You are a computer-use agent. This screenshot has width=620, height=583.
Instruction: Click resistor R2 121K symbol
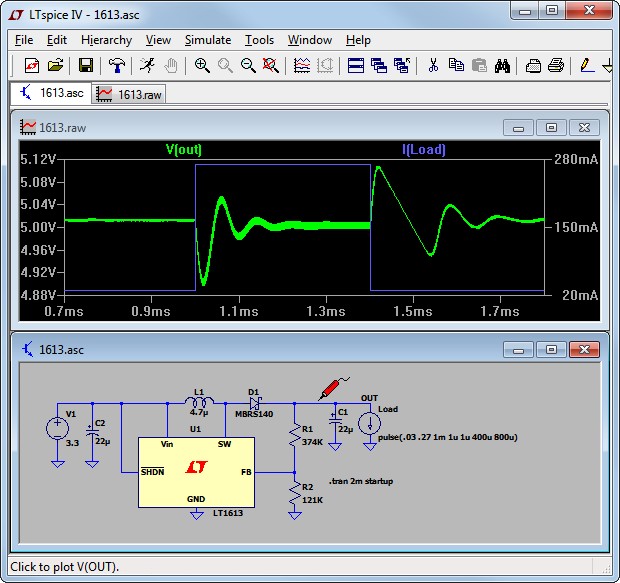(294, 493)
